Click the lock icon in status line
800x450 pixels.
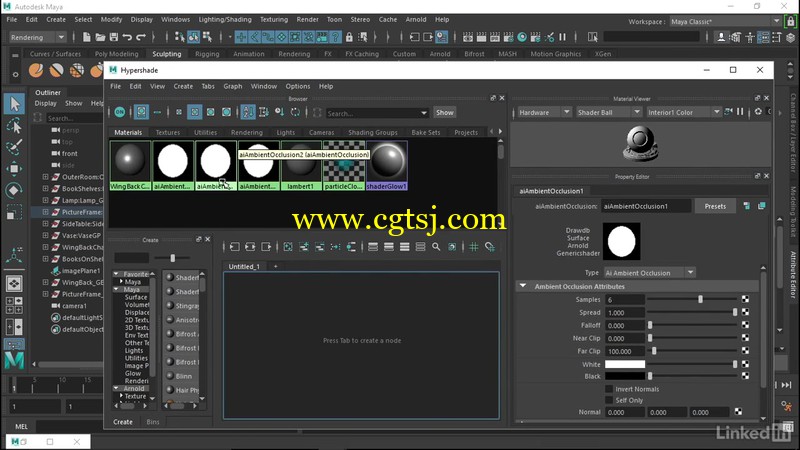[349, 37]
